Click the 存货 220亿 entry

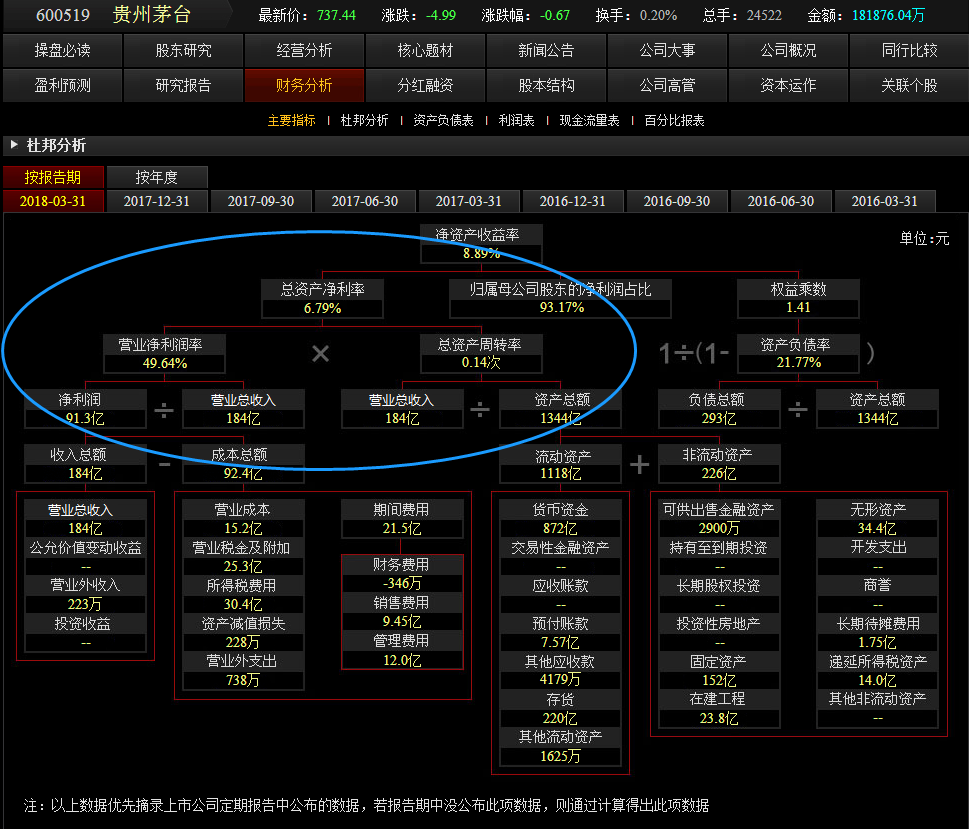pos(561,709)
